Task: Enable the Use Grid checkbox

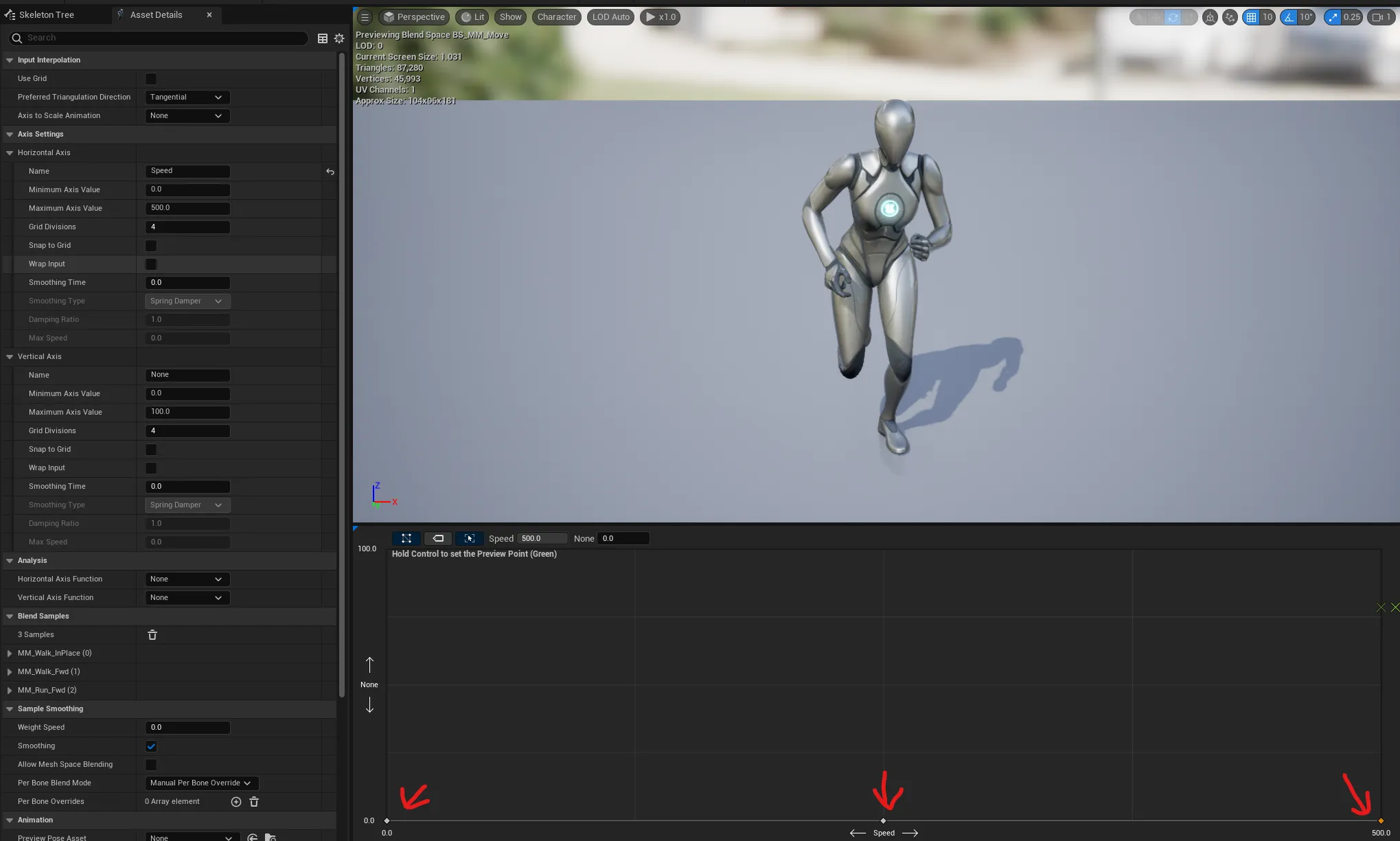Action: pyautogui.click(x=151, y=79)
